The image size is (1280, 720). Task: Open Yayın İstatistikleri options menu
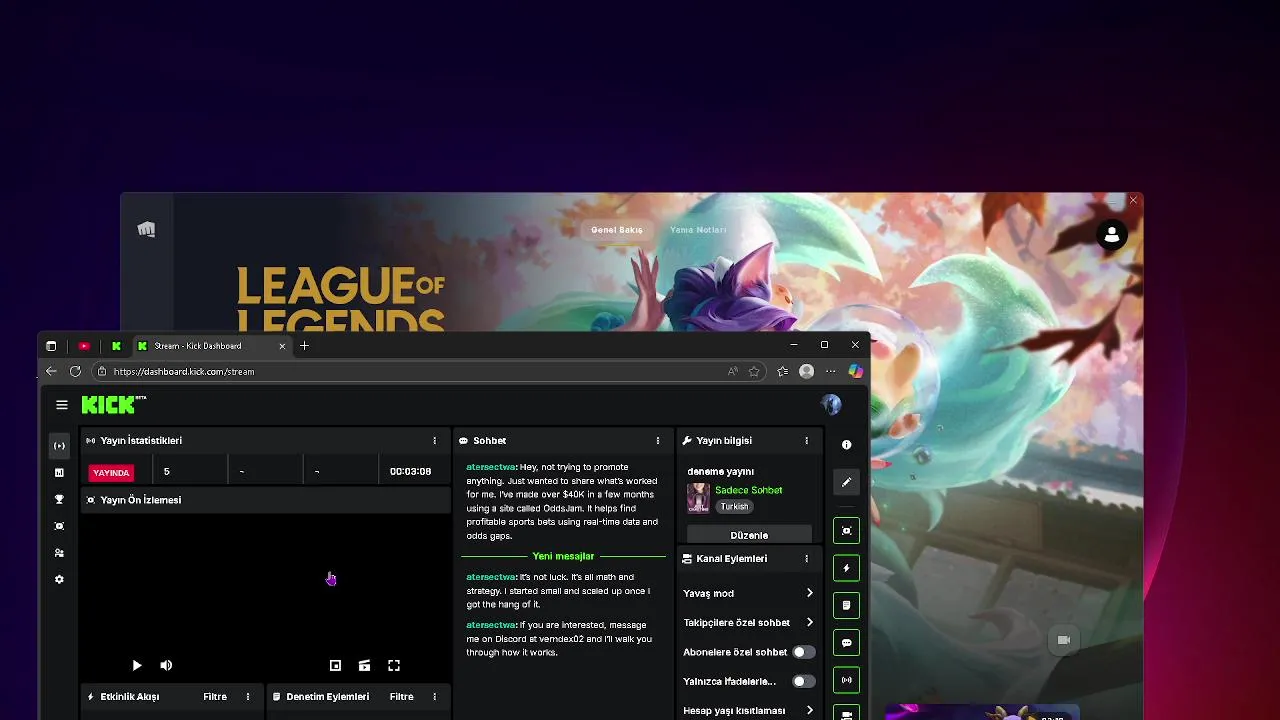pyautogui.click(x=434, y=440)
